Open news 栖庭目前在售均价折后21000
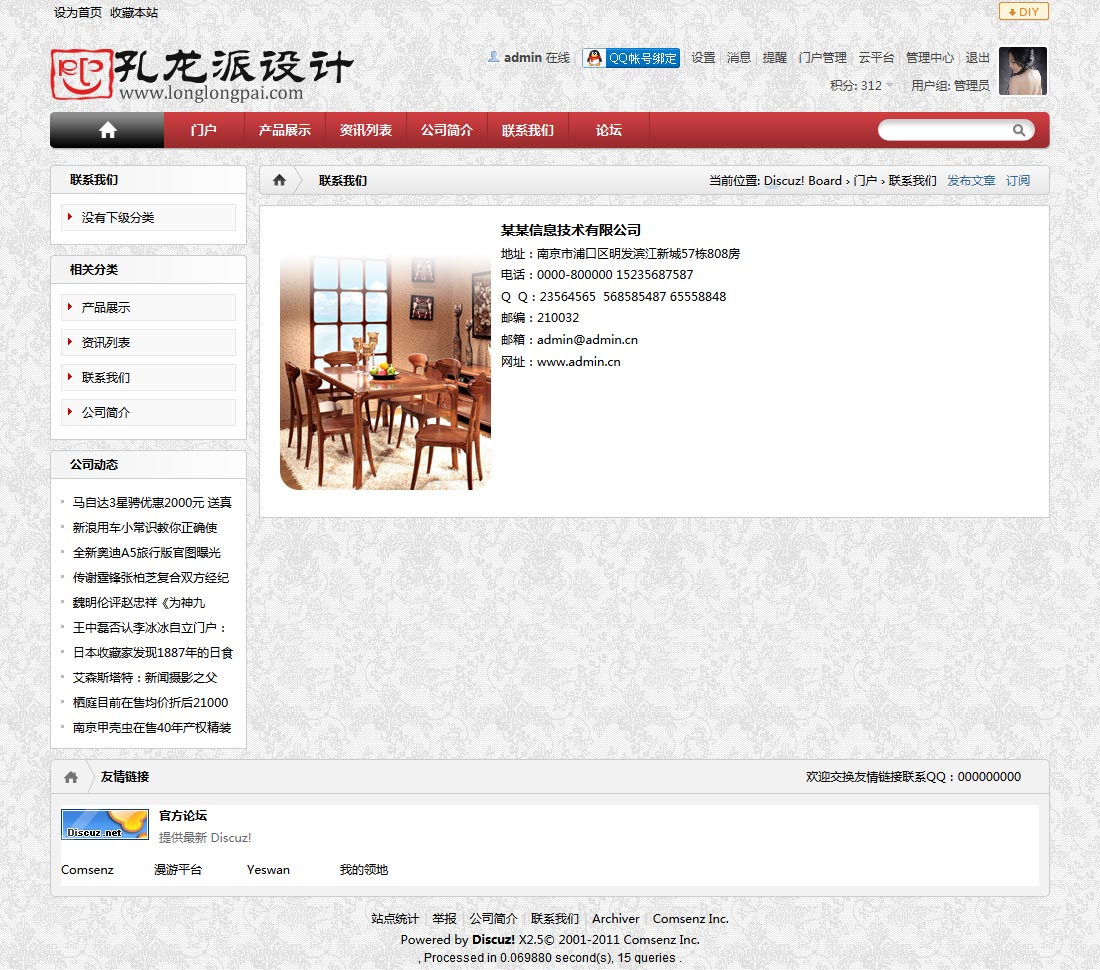1100x970 pixels. point(150,703)
